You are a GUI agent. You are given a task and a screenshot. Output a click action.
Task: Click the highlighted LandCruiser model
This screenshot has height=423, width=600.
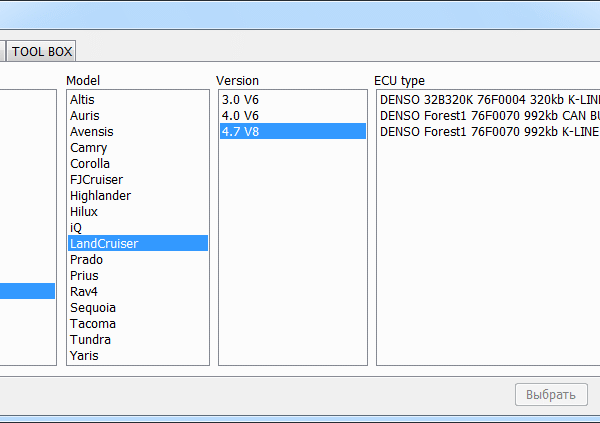pyautogui.click(x=138, y=243)
